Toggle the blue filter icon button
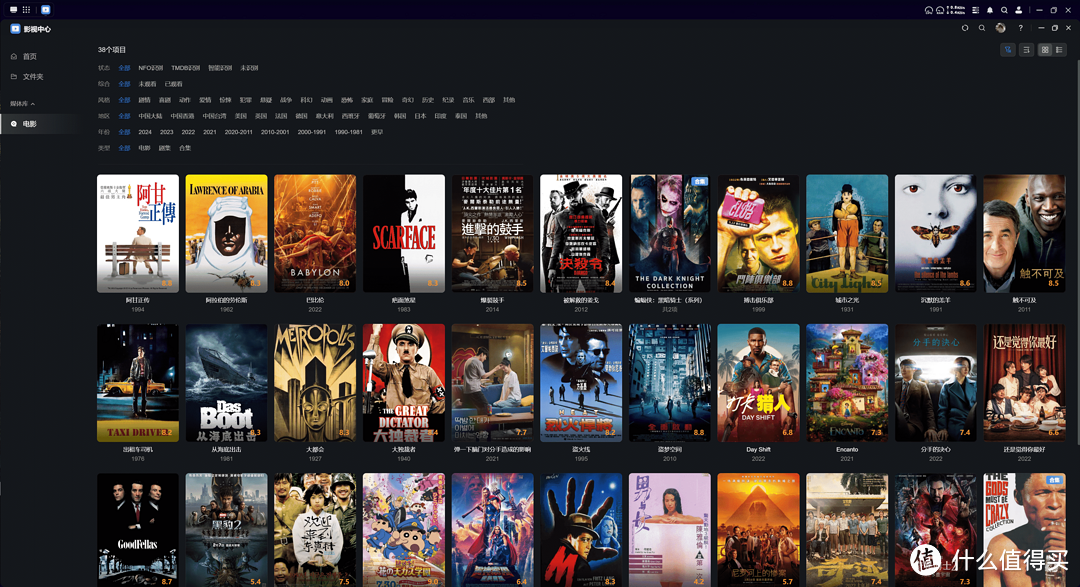The height and width of the screenshot is (587, 1080). (x=1008, y=50)
